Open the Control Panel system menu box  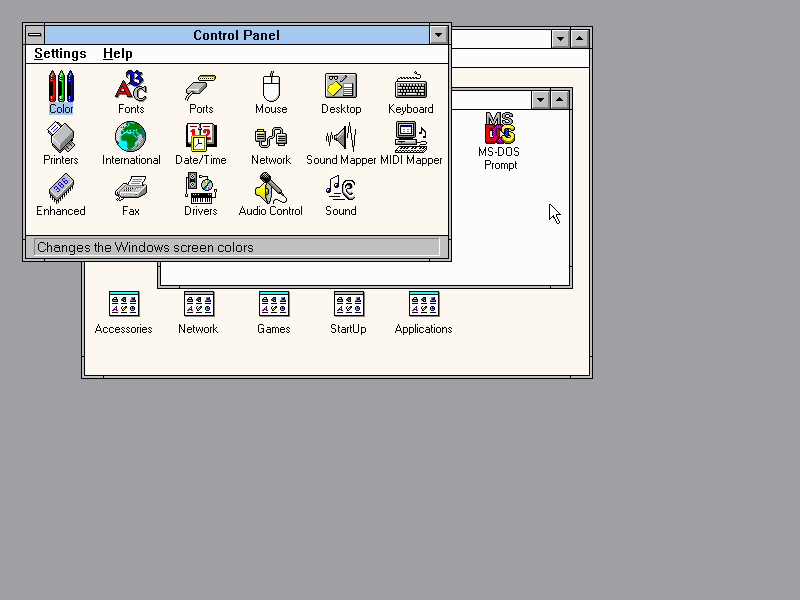pos(35,35)
